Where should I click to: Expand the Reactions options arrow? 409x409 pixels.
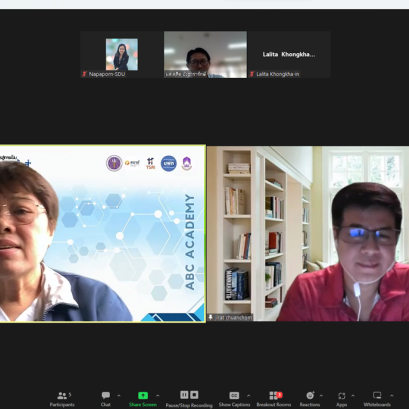coord(321,396)
